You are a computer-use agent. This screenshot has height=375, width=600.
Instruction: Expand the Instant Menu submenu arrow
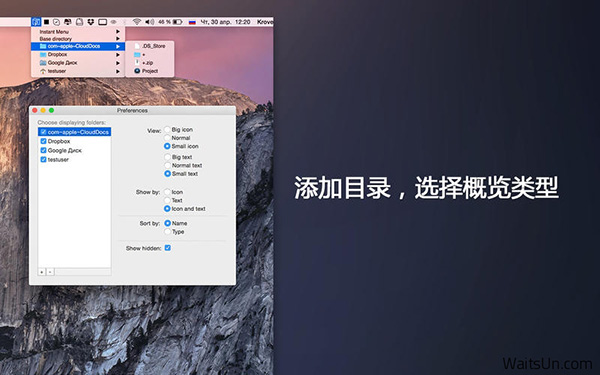click(118, 32)
